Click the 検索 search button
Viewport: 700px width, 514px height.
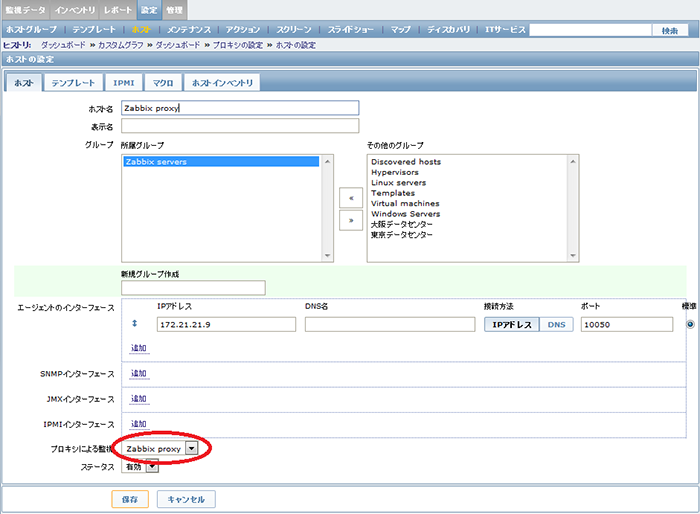coord(669,30)
